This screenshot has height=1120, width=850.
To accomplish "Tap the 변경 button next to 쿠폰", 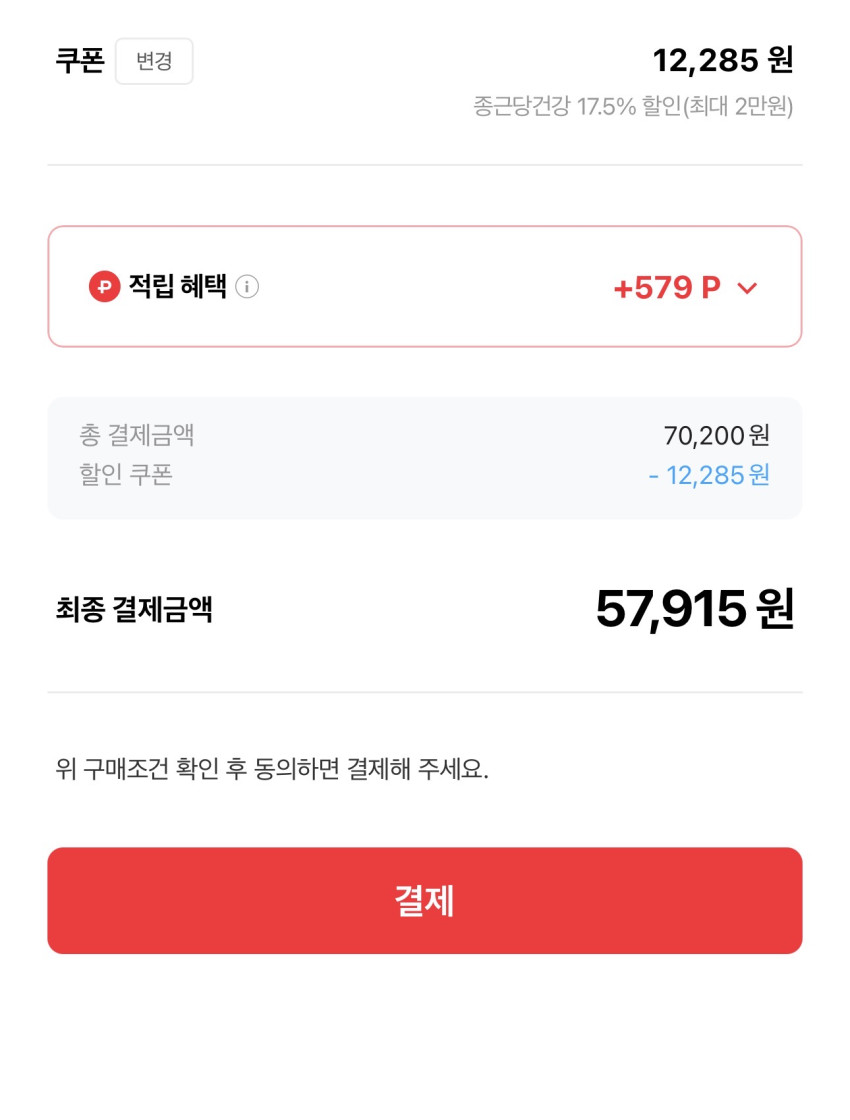I will coord(154,61).
